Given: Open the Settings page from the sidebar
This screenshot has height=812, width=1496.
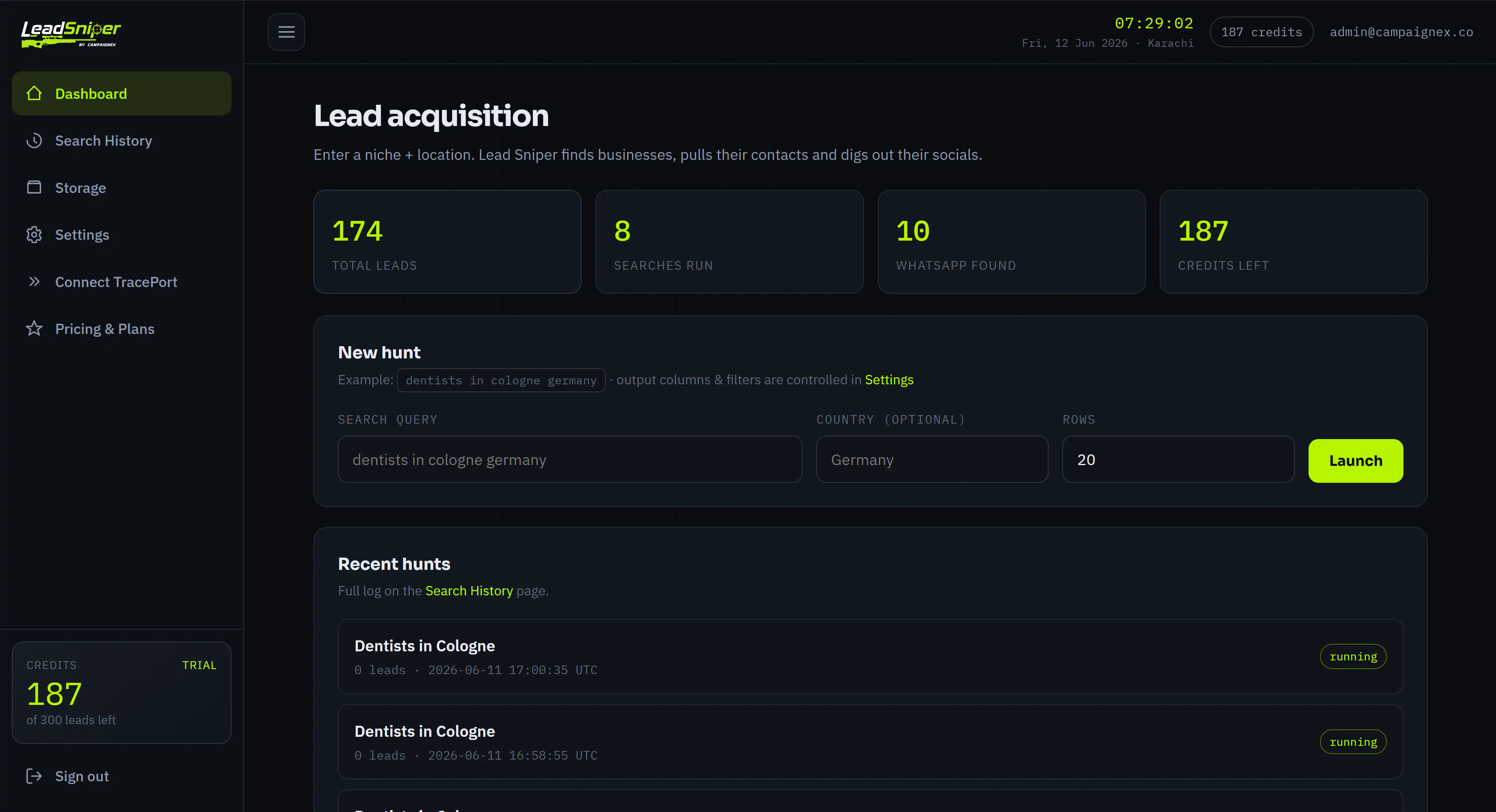Looking at the screenshot, I should 121,235.
